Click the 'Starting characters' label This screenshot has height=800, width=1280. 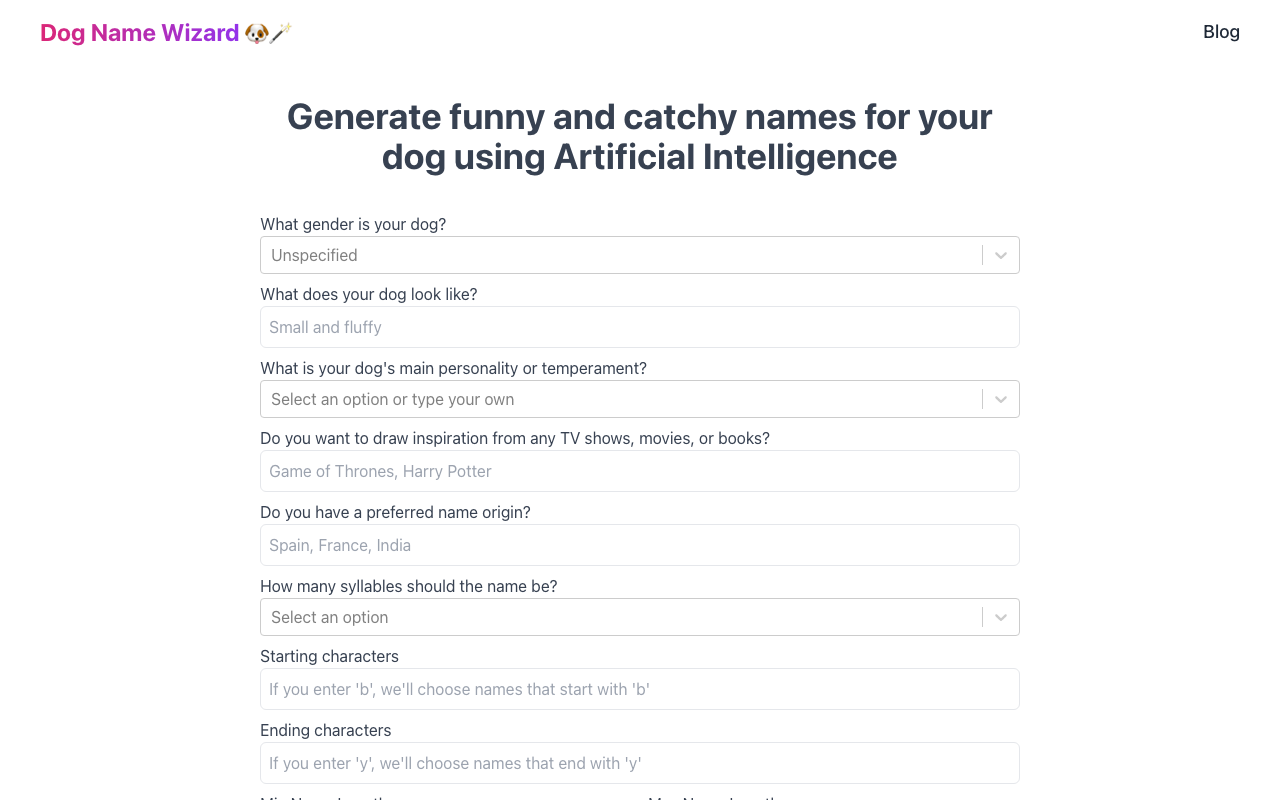click(329, 656)
